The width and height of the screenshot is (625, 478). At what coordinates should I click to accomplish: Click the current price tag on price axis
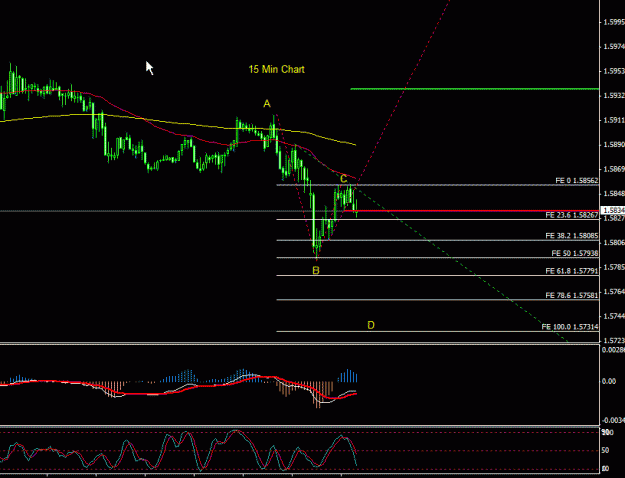(613, 210)
